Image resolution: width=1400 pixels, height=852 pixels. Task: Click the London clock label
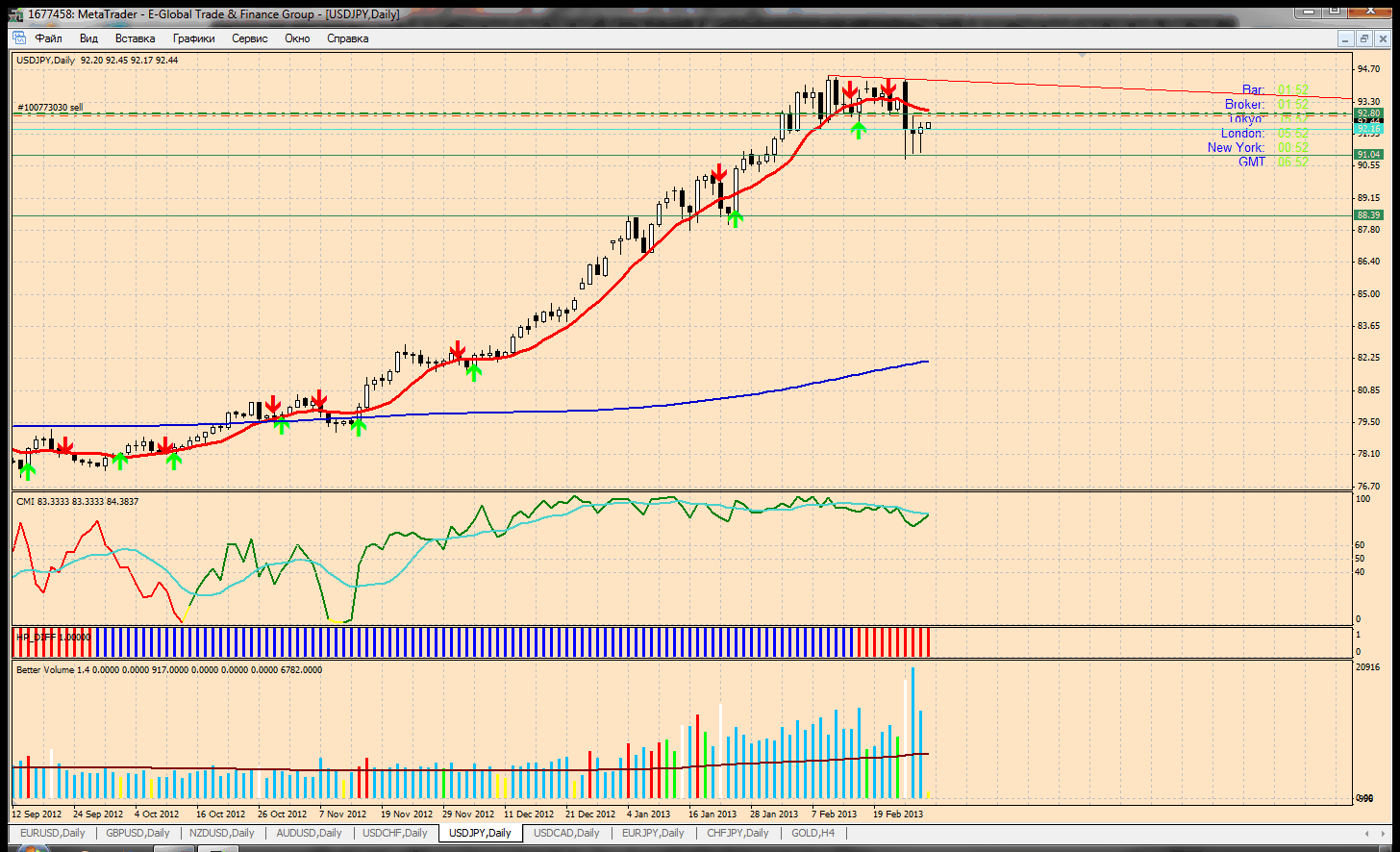point(1243,133)
